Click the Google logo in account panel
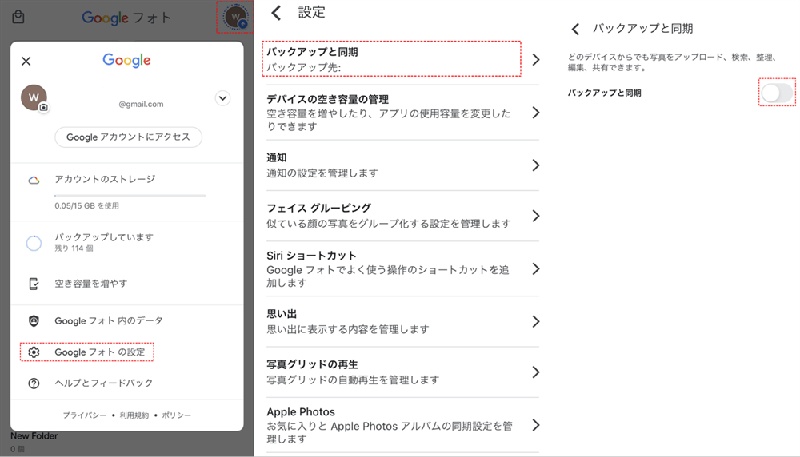Screen dimensions: 800x457 (127, 60)
